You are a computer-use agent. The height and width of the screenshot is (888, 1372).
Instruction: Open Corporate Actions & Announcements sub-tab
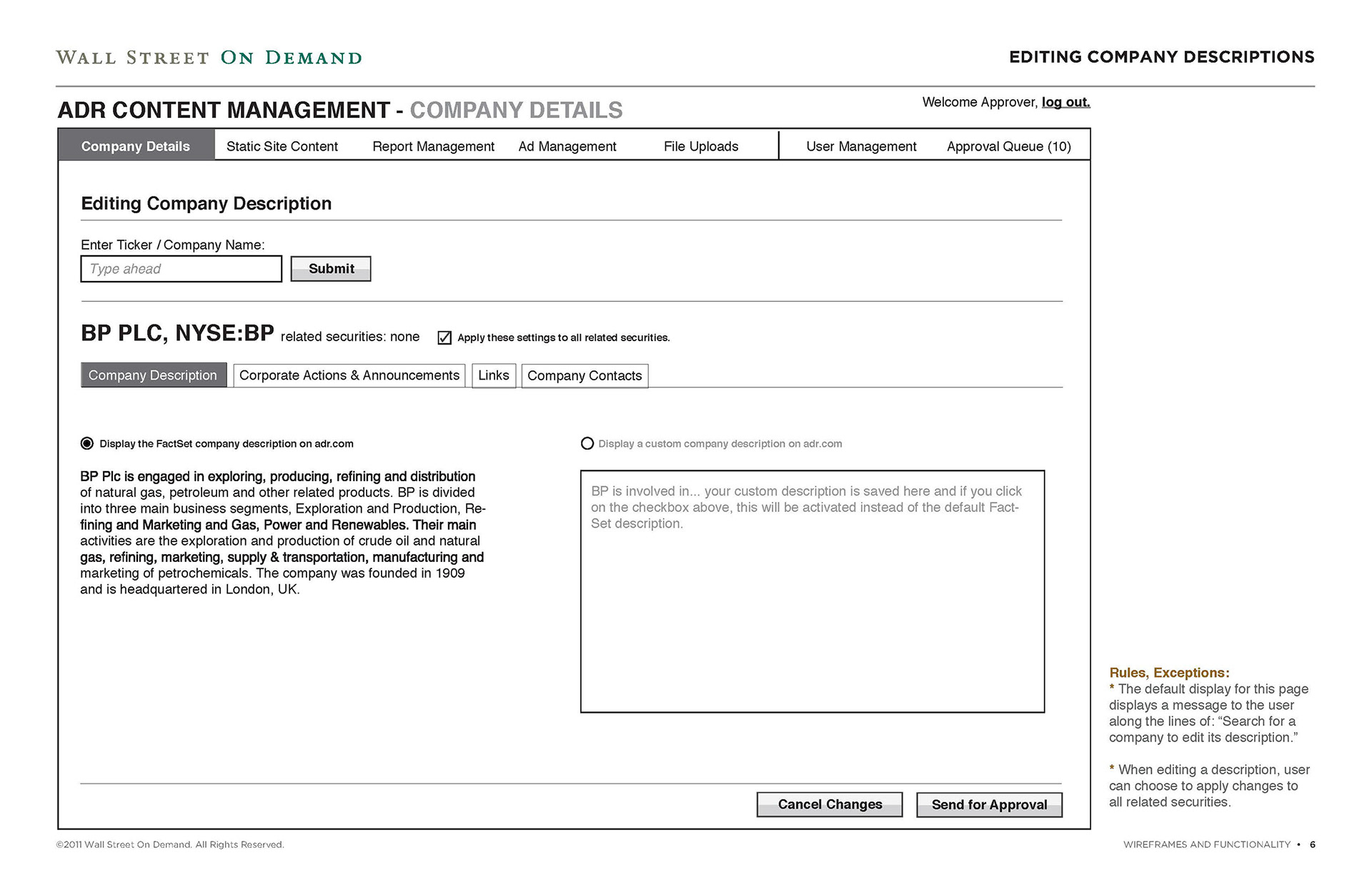pyautogui.click(x=349, y=375)
